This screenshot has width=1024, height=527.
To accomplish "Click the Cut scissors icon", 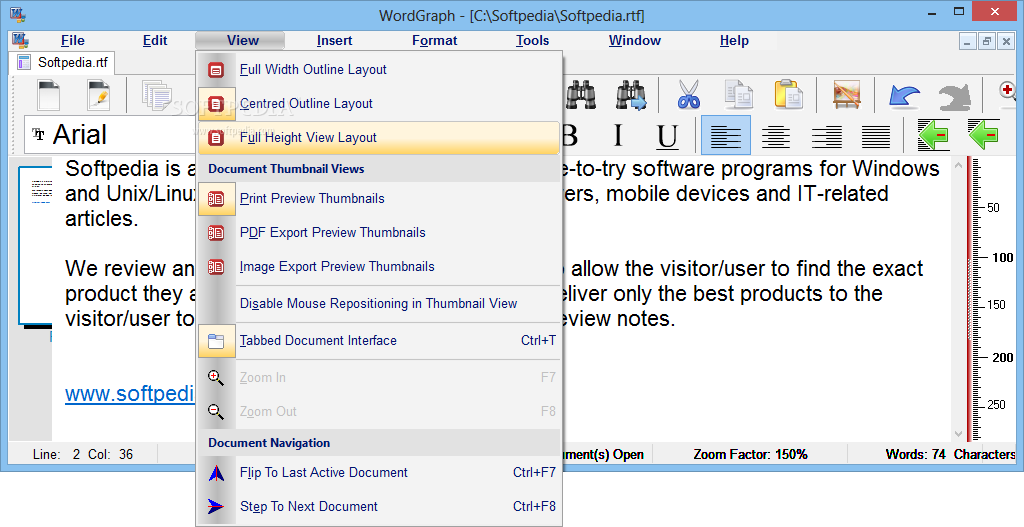I will tap(688, 95).
